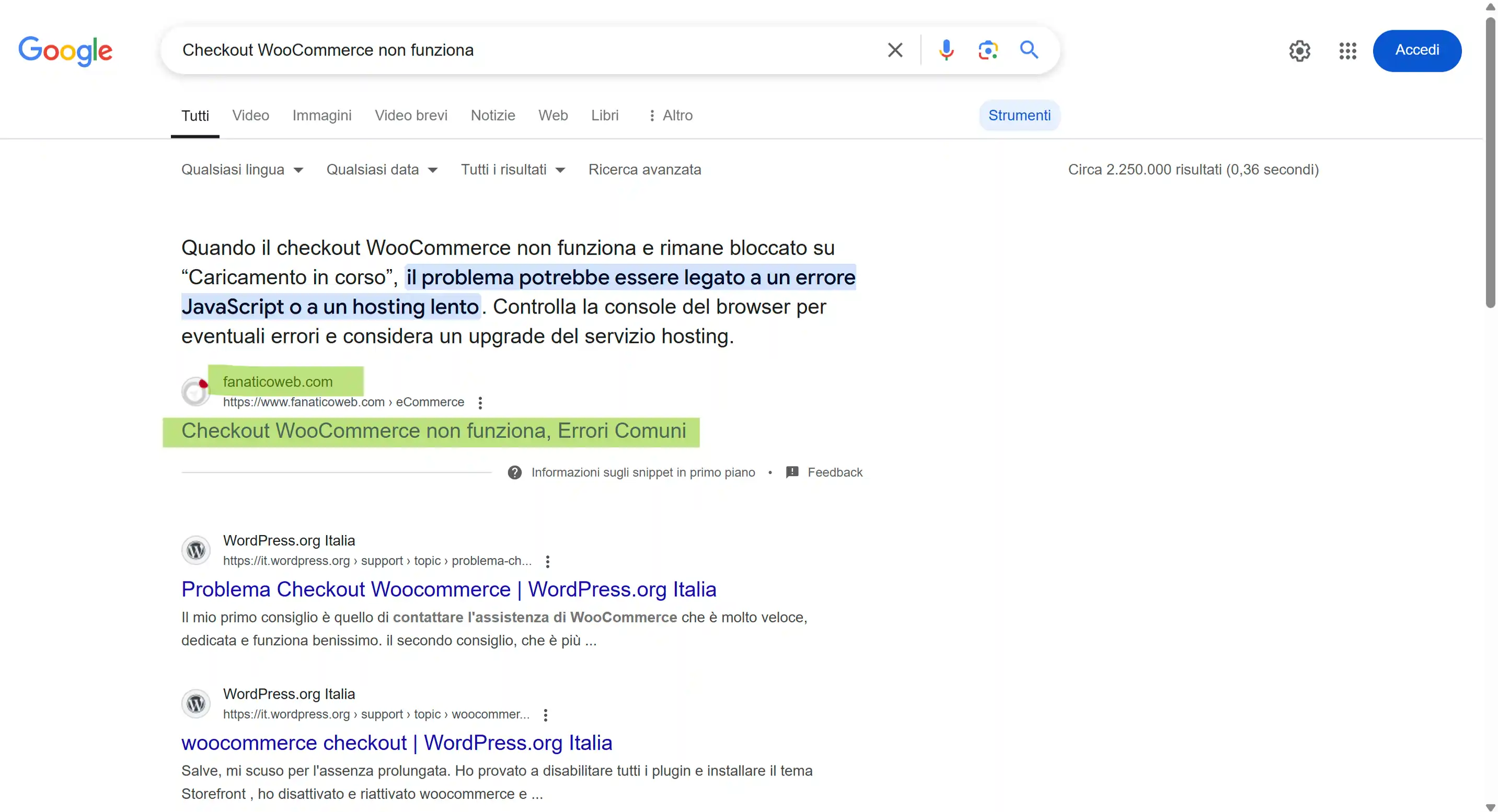Image resolution: width=1498 pixels, height=812 pixels.
Task: Click inside the search query field
Action: [523, 50]
